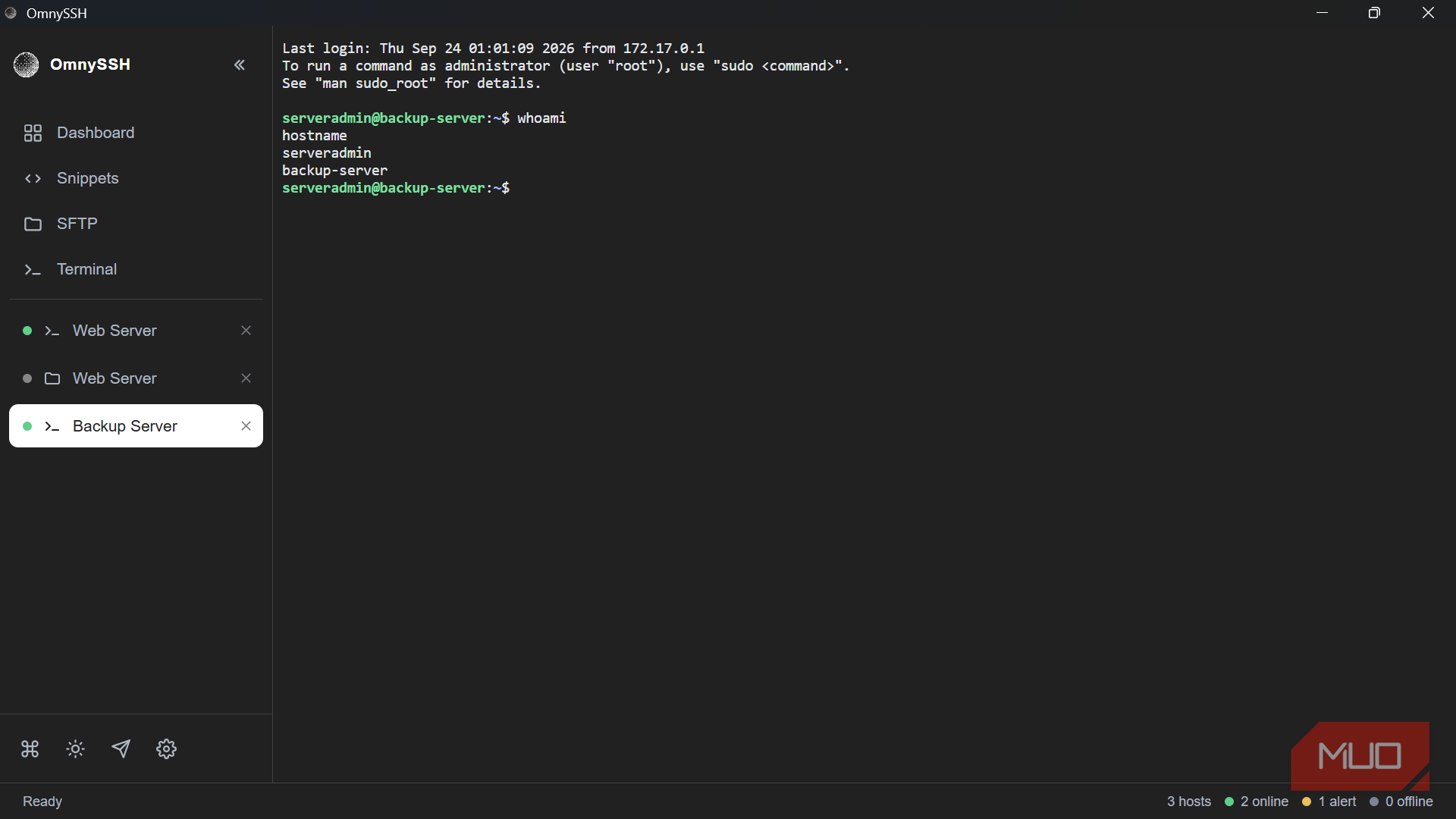The width and height of the screenshot is (1456, 819).
Task: Open settings with the gear icon
Action: point(166,749)
